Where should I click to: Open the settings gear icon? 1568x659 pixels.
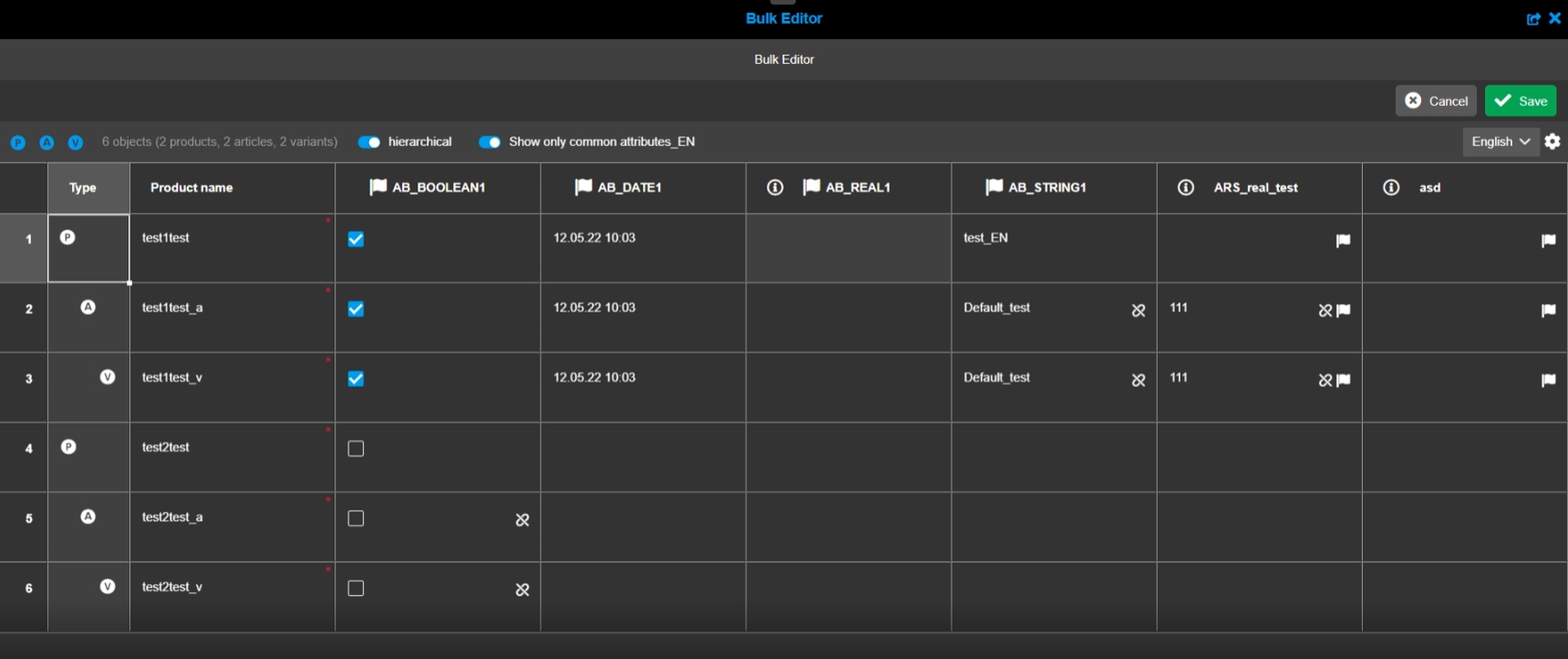1553,141
